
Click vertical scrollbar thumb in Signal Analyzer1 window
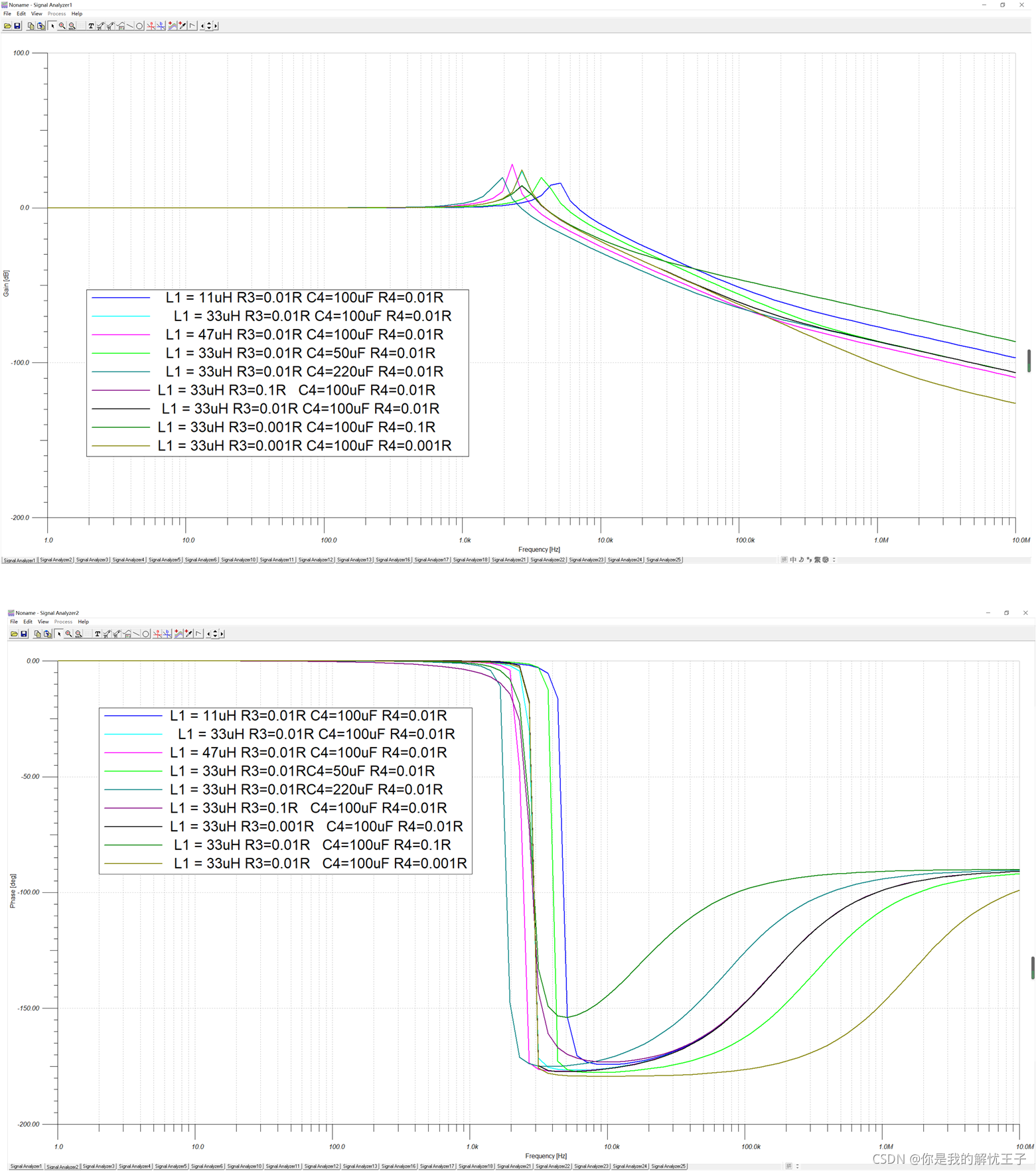1029,361
